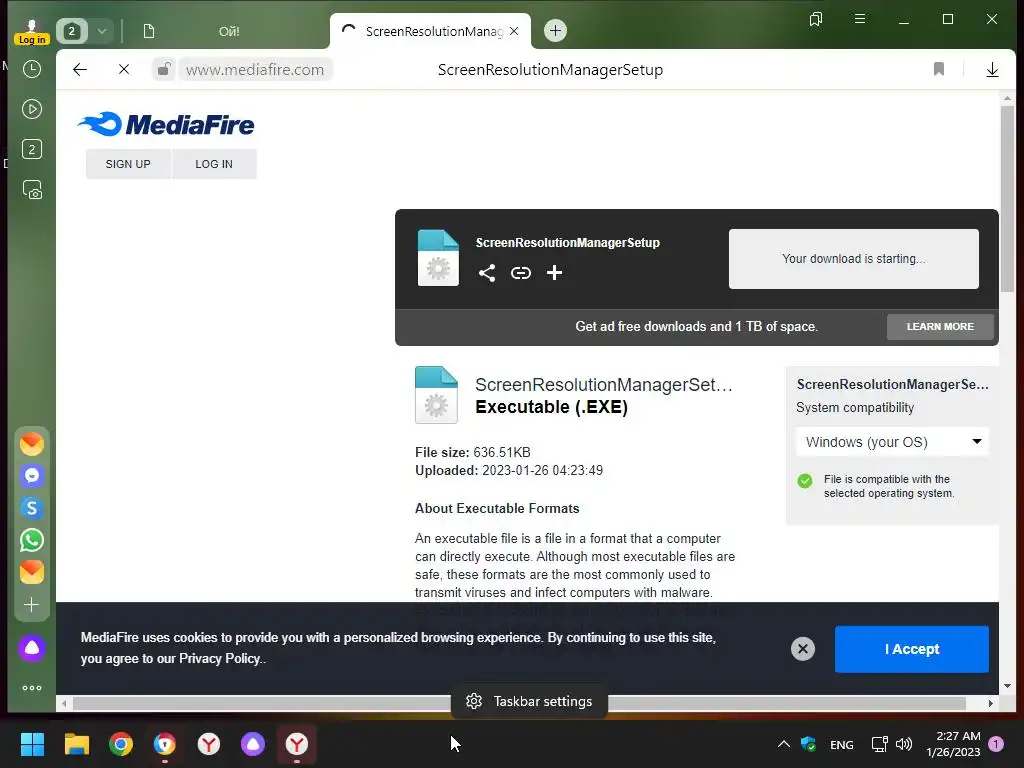Stop loading the page with X

[x=124, y=69]
